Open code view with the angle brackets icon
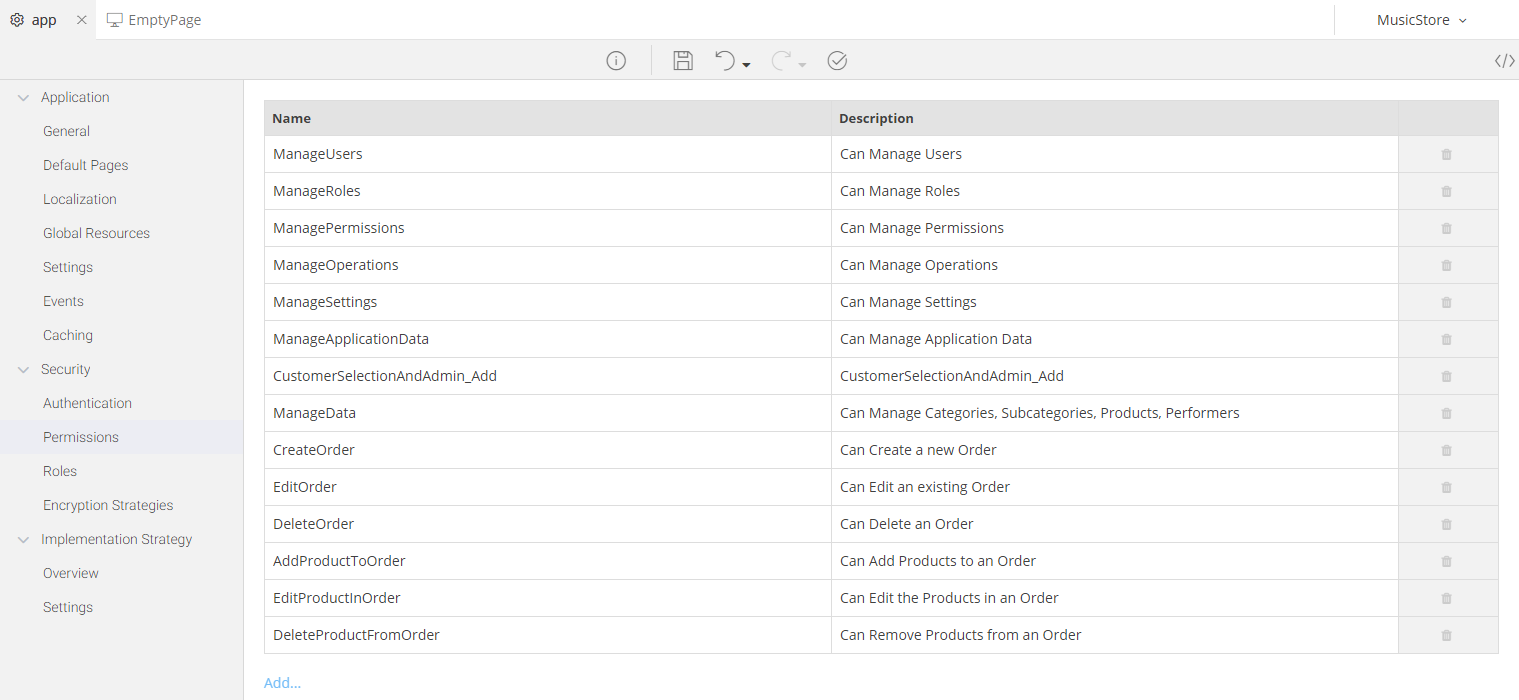 pos(1504,61)
